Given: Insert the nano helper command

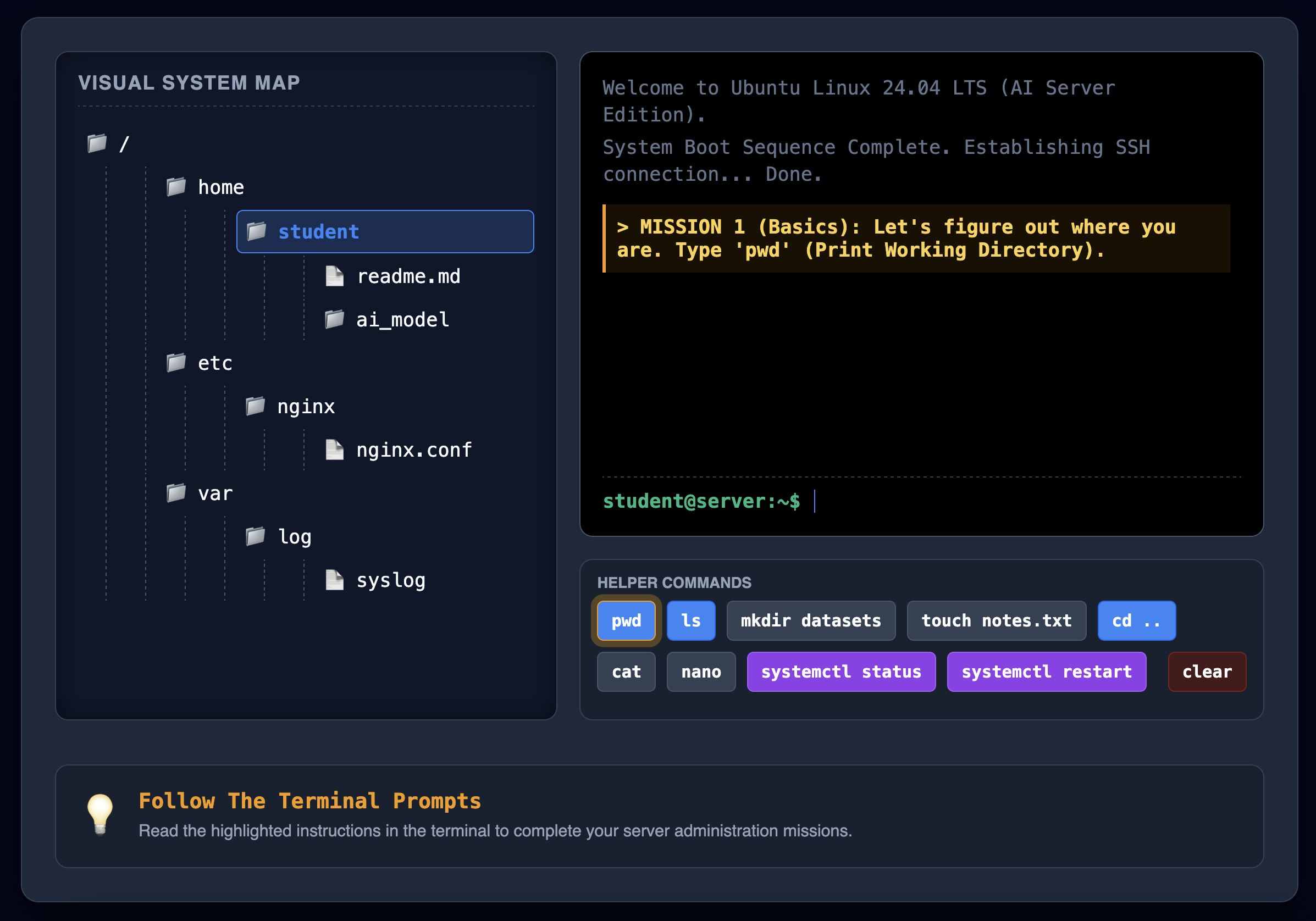Looking at the screenshot, I should click(x=701, y=672).
